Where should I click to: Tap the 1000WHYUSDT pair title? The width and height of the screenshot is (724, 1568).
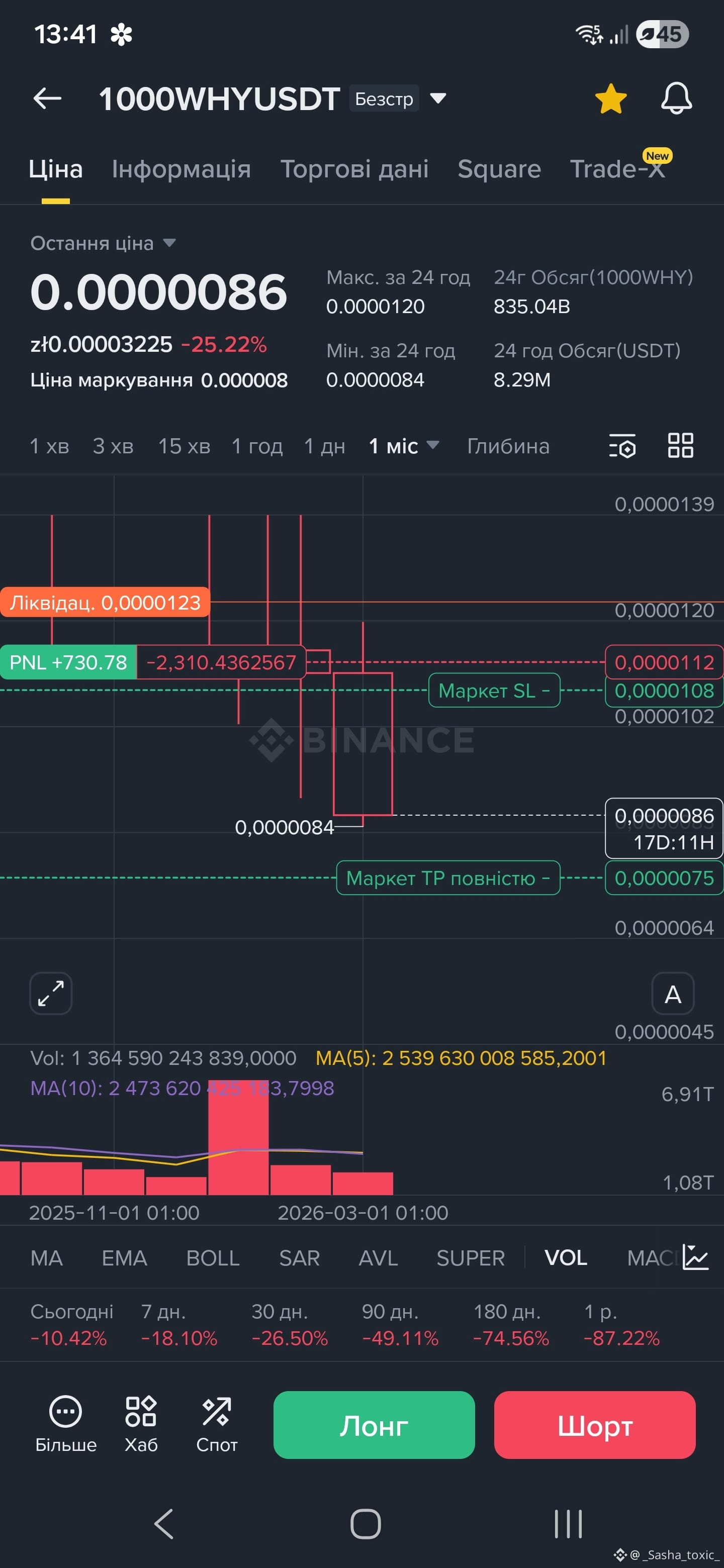coord(219,99)
